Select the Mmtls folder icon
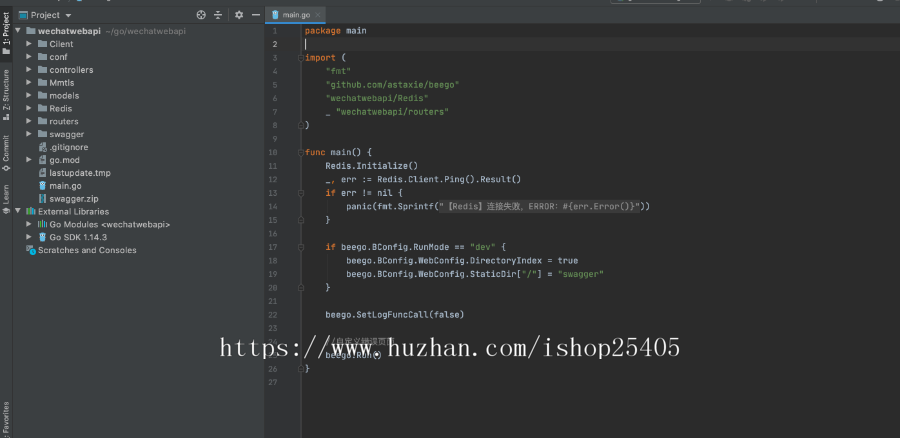Image resolution: width=900 pixels, height=438 pixels. tap(42, 83)
